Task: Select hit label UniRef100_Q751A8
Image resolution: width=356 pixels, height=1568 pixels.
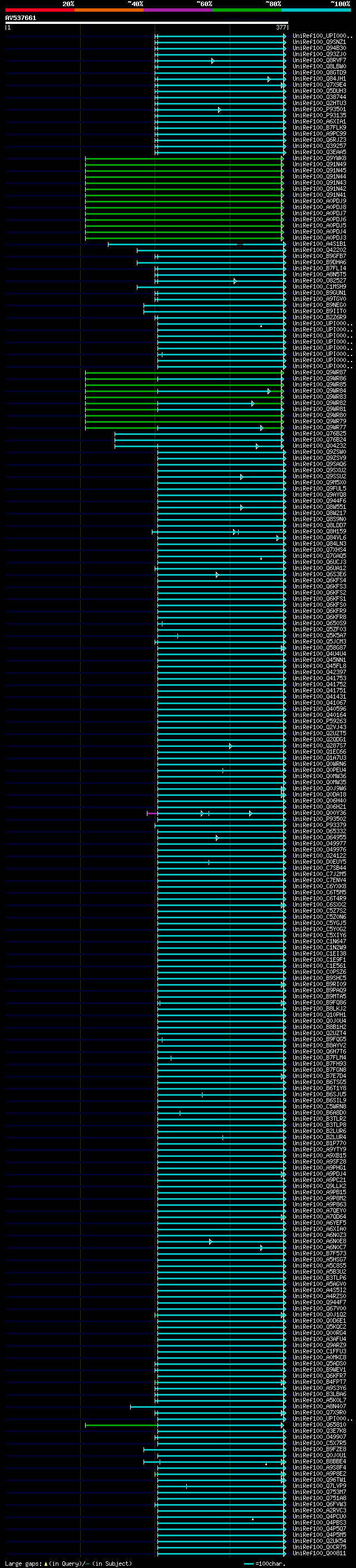Action: (319, 1498)
